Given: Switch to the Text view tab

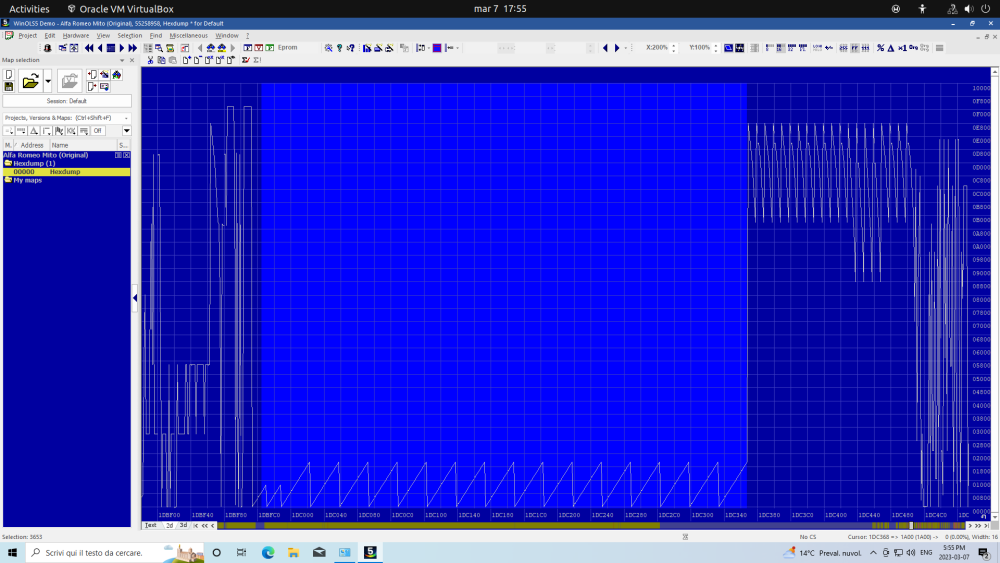Looking at the screenshot, I should point(151,525).
